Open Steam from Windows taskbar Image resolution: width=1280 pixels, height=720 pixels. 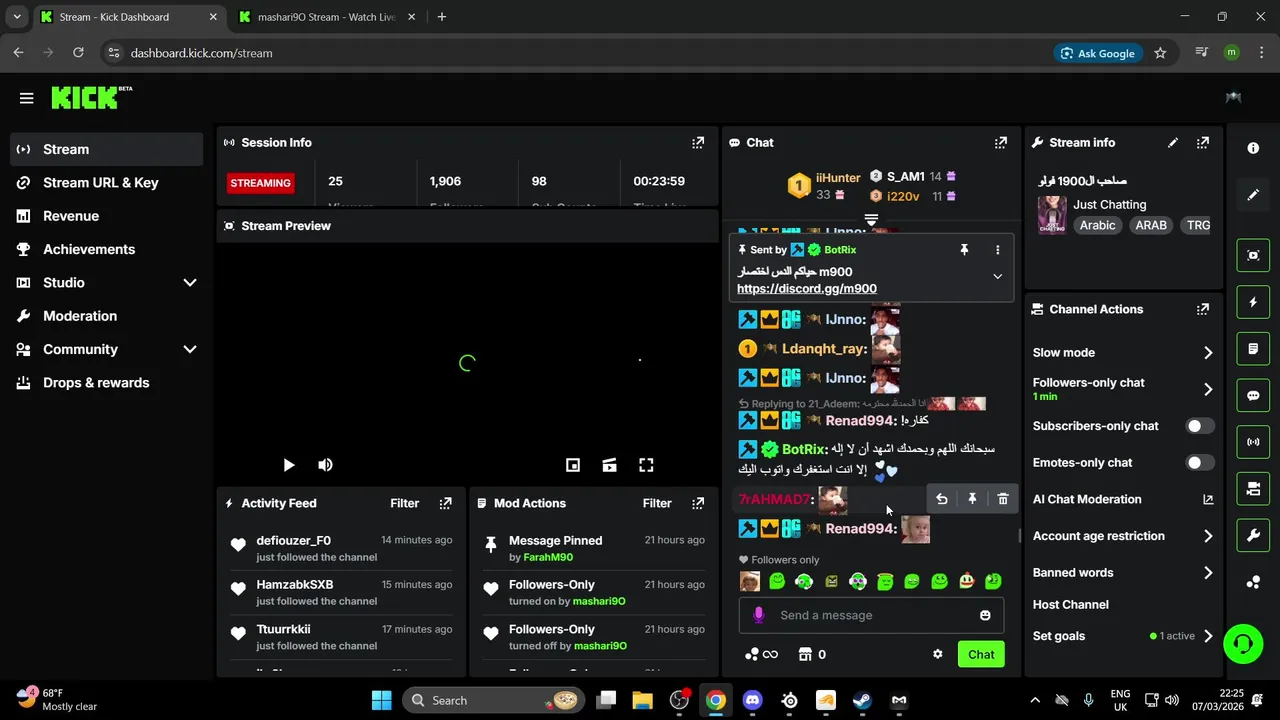coord(862,700)
